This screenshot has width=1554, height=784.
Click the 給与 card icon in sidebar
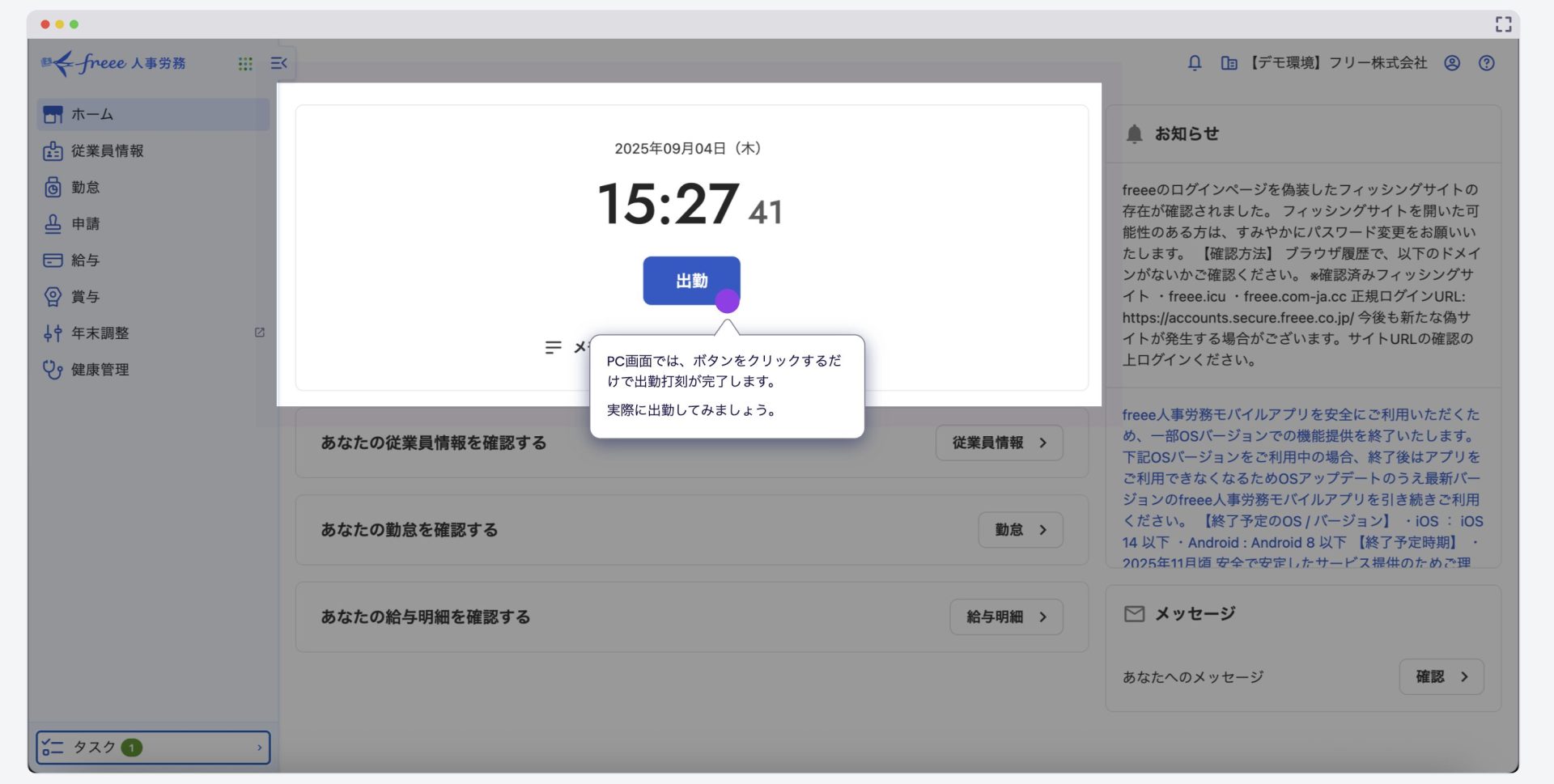coord(53,260)
